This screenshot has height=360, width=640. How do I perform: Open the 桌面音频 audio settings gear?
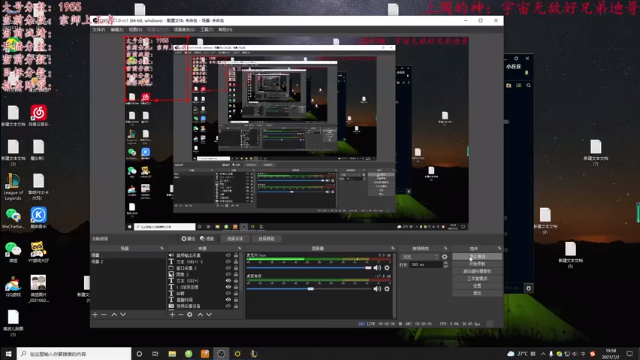(x=387, y=289)
